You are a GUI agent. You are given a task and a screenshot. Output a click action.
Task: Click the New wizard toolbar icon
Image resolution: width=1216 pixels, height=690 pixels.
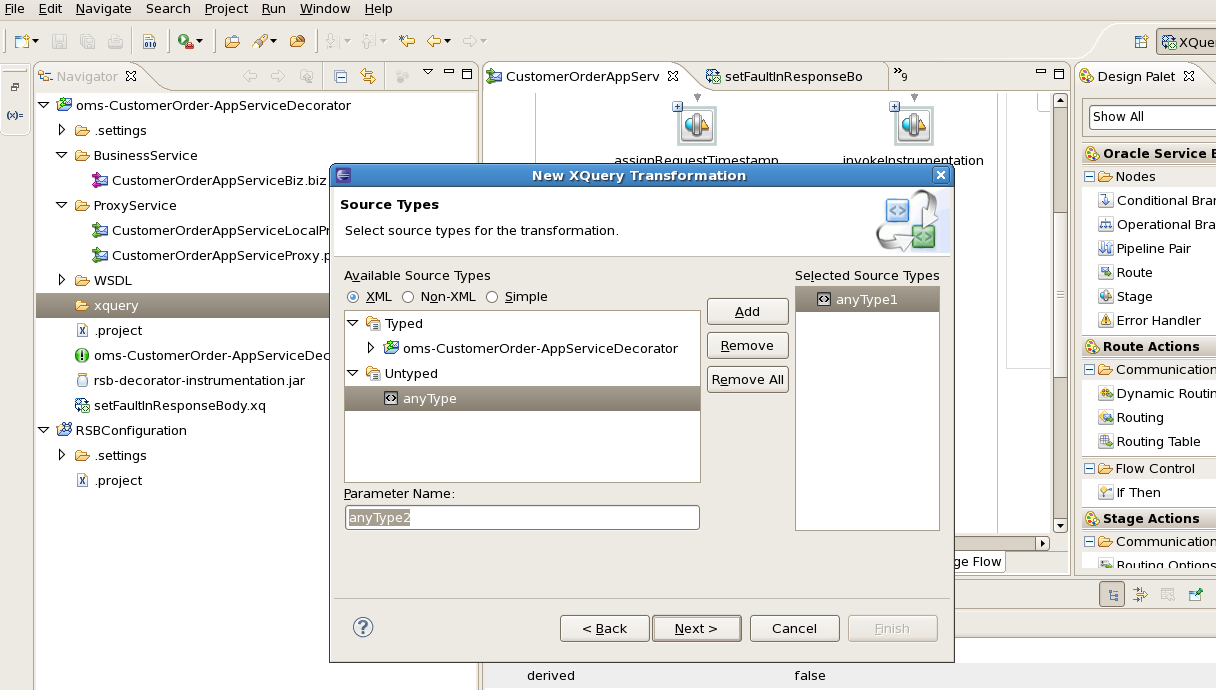pos(22,41)
